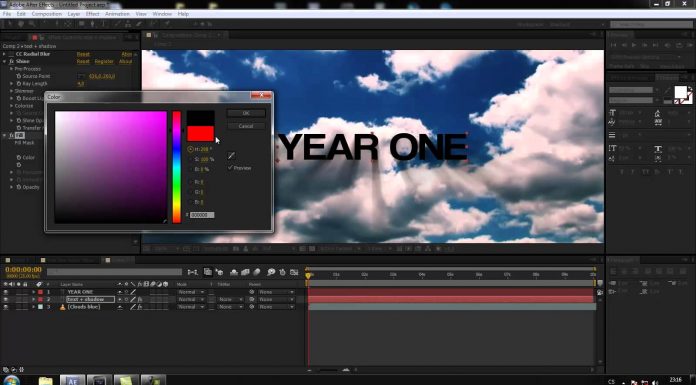This screenshot has height=385, width=696.
Task: Click the Color property stopwatch in Fill effect
Action: (19, 157)
